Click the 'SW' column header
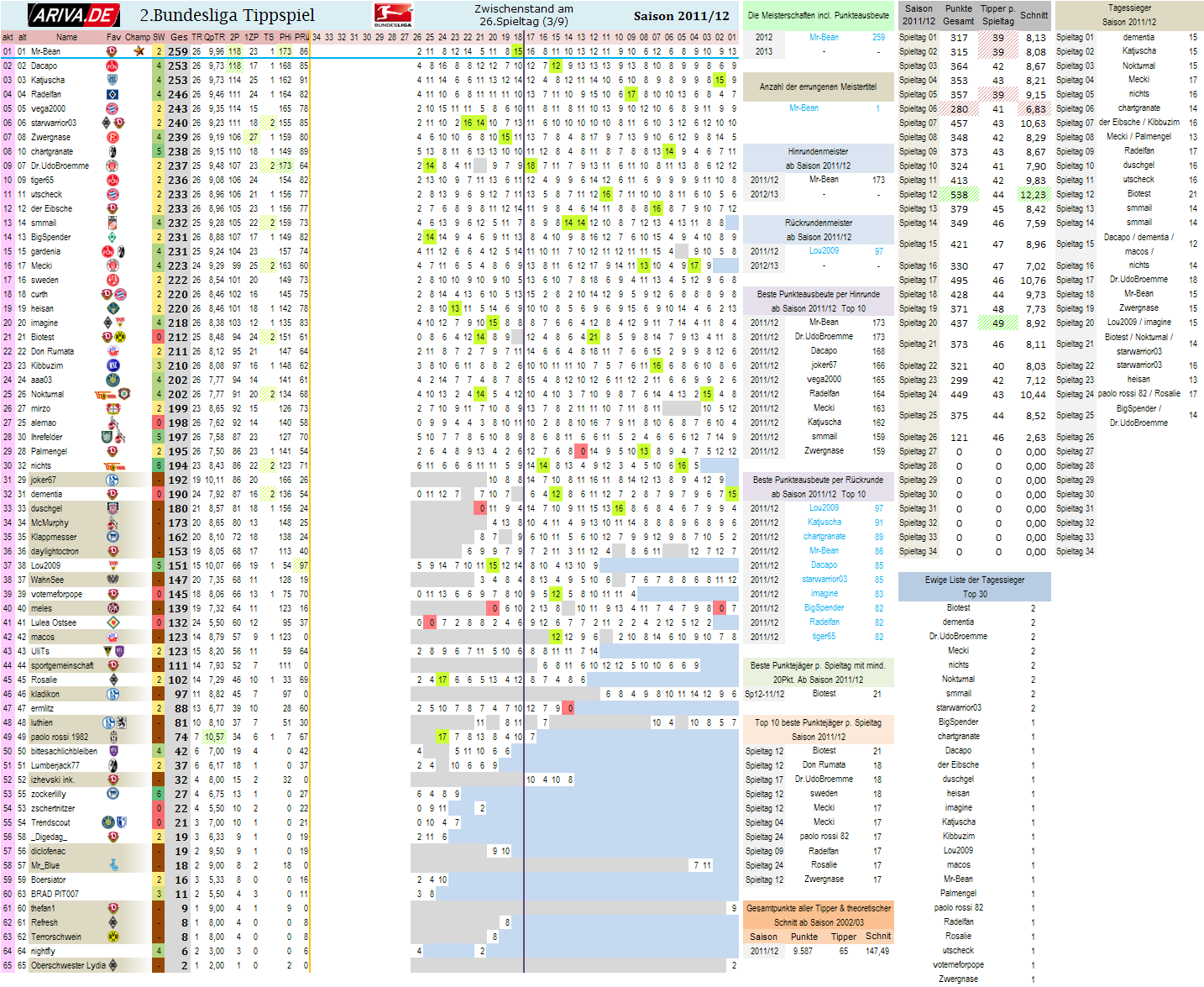The height and width of the screenshot is (987, 1204). click(159, 37)
